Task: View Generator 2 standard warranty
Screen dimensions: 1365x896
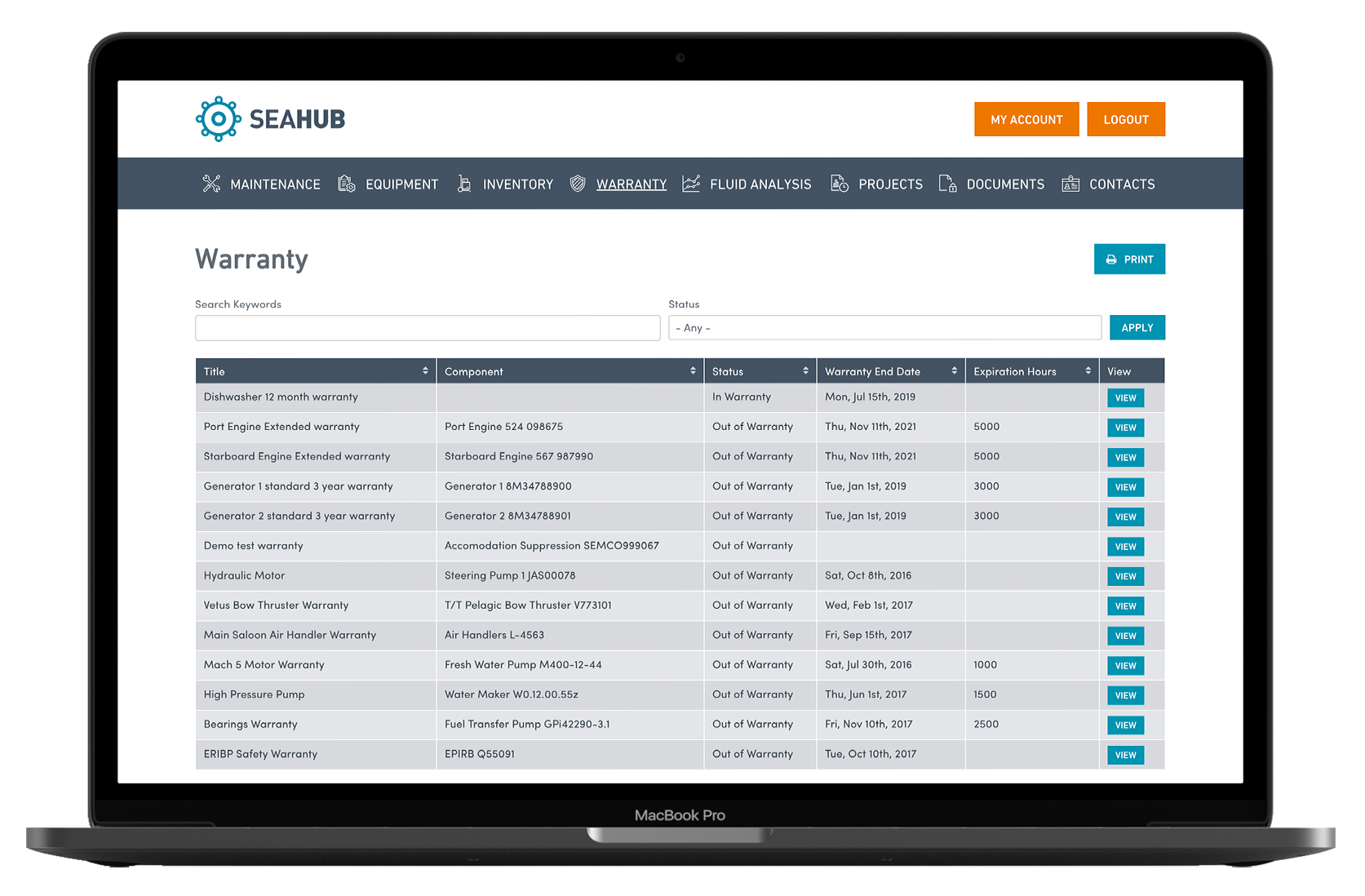Action: 1125,517
